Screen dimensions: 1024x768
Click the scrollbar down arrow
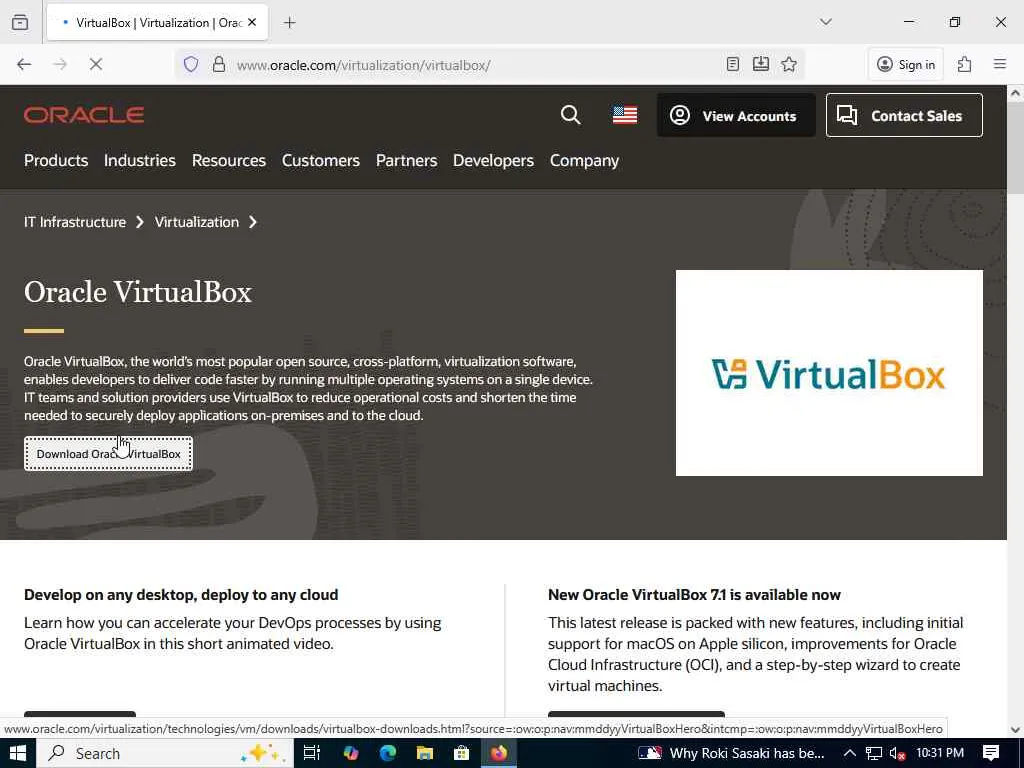[1015, 729]
